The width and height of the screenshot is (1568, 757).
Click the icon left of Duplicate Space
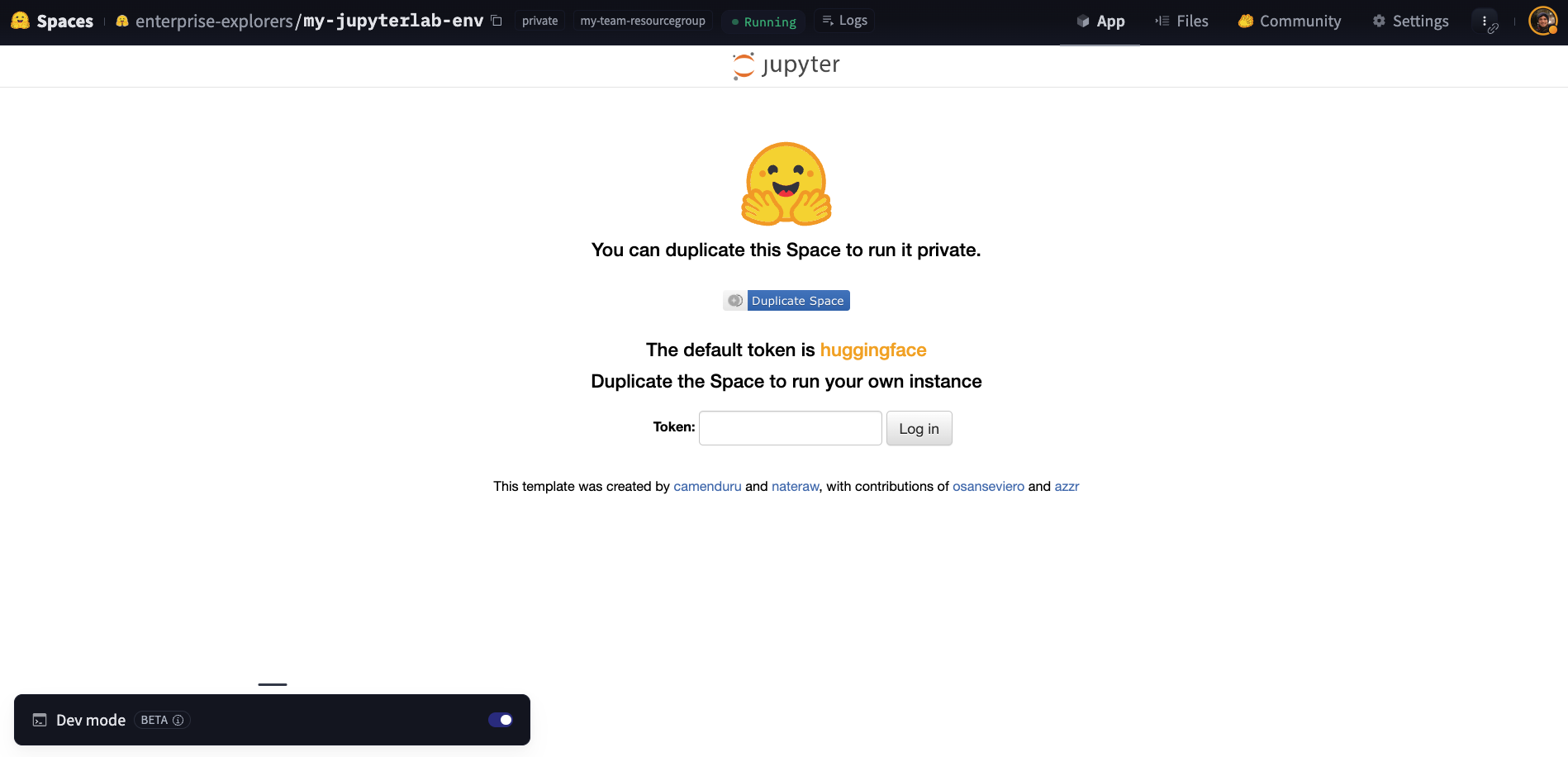click(735, 301)
